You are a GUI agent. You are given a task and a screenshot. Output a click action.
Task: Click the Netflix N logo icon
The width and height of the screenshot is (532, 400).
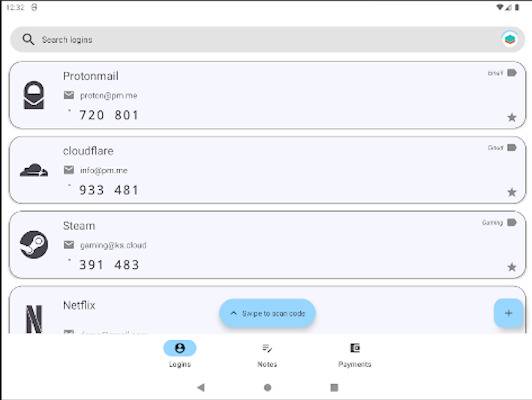34,319
